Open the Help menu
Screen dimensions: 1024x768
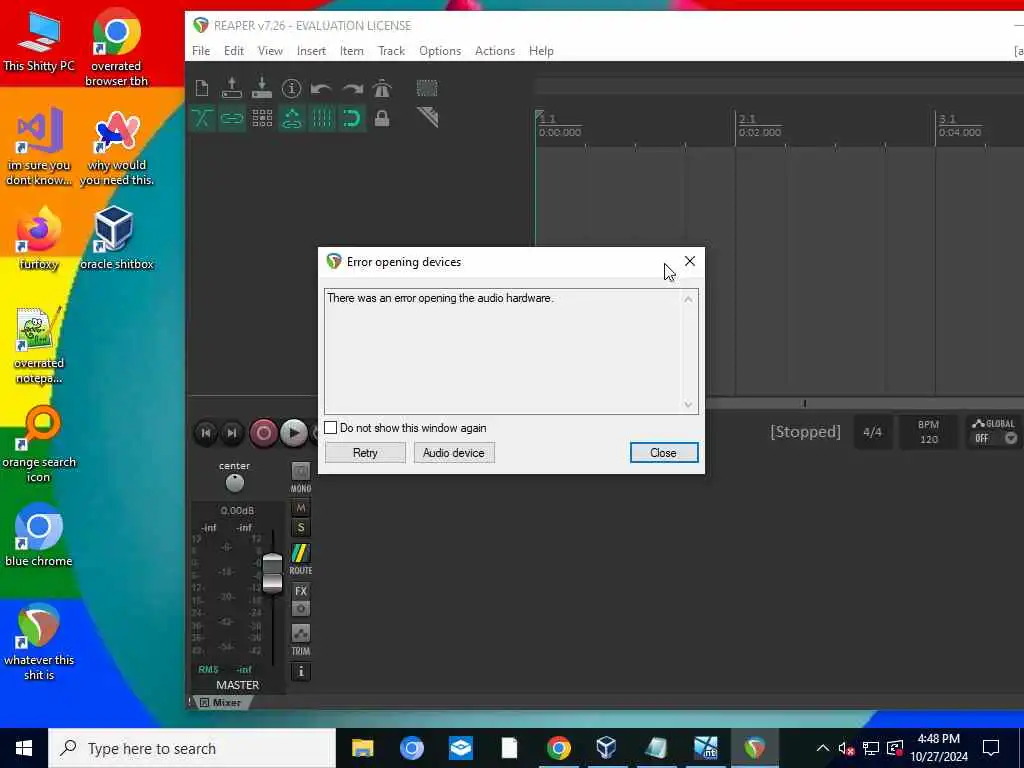pyautogui.click(x=541, y=51)
